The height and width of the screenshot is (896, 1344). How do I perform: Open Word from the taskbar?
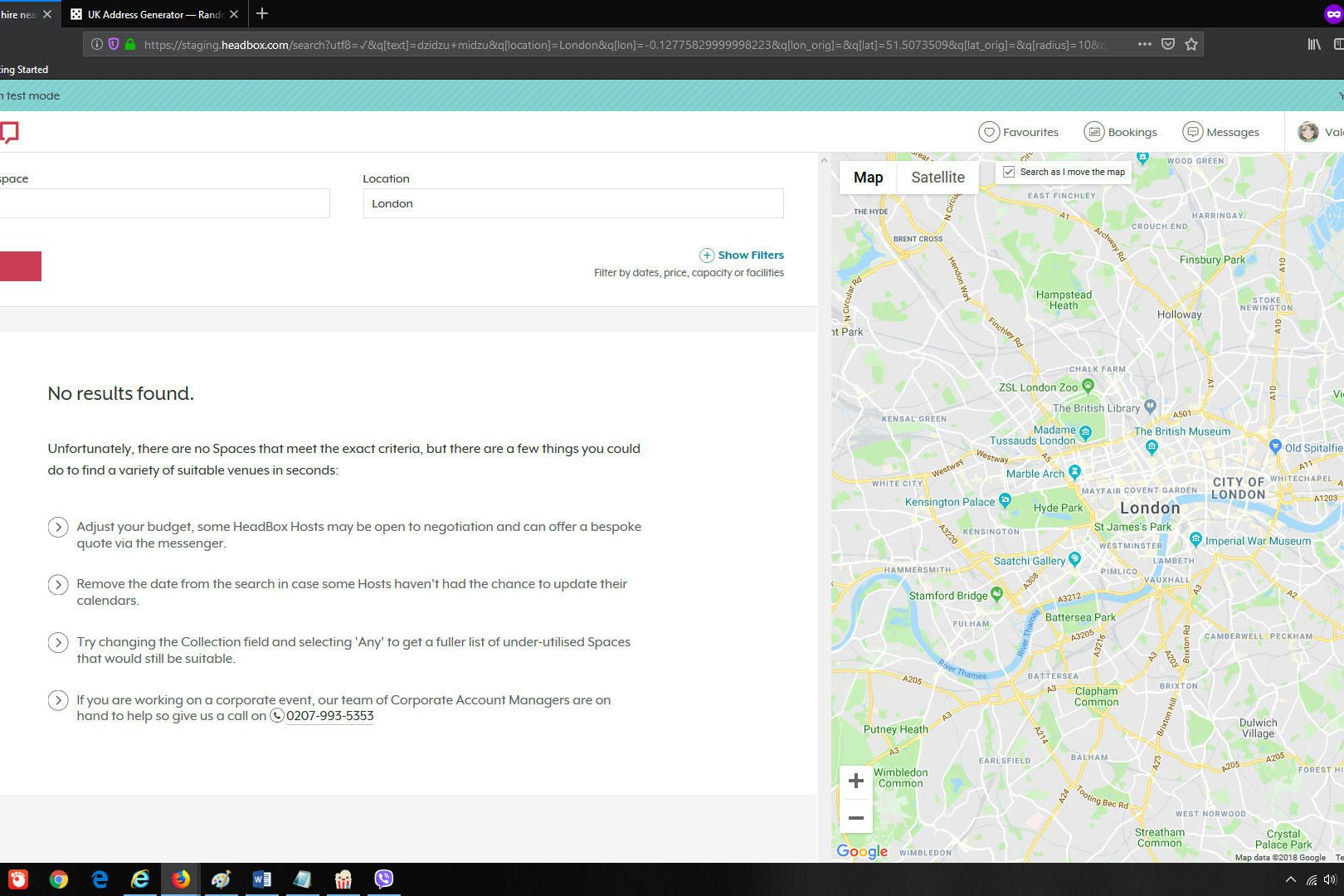pos(261,879)
